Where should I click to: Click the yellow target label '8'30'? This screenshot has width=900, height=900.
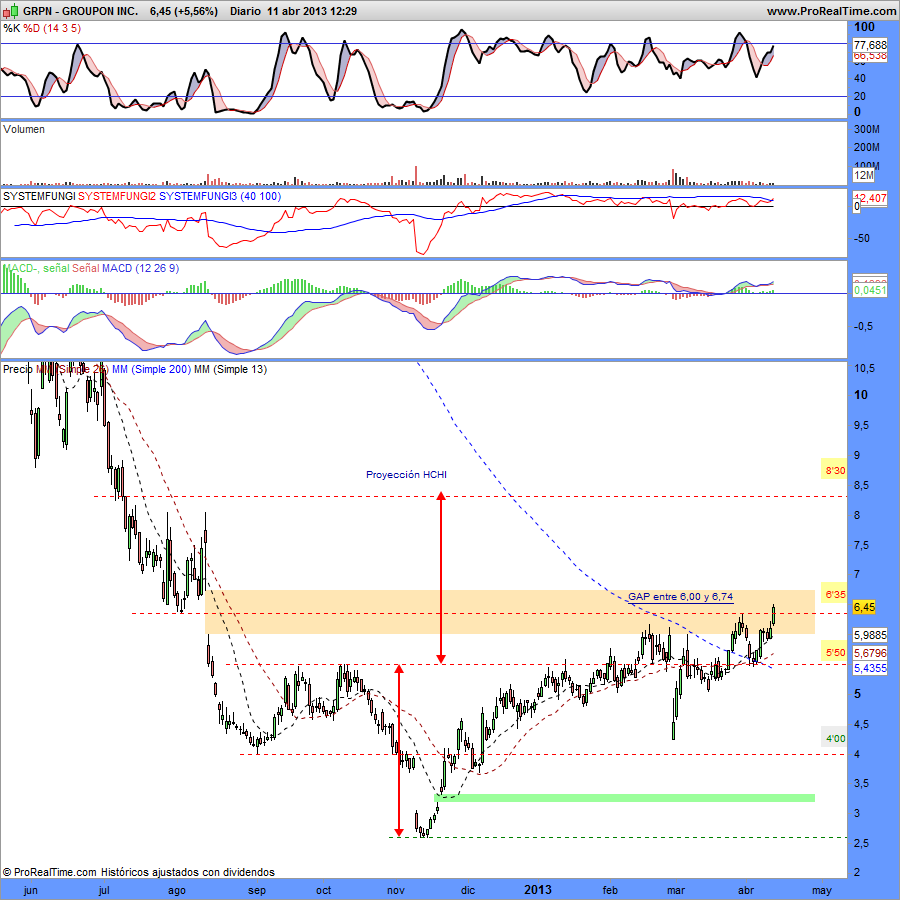pyautogui.click(x=835, y=471)
